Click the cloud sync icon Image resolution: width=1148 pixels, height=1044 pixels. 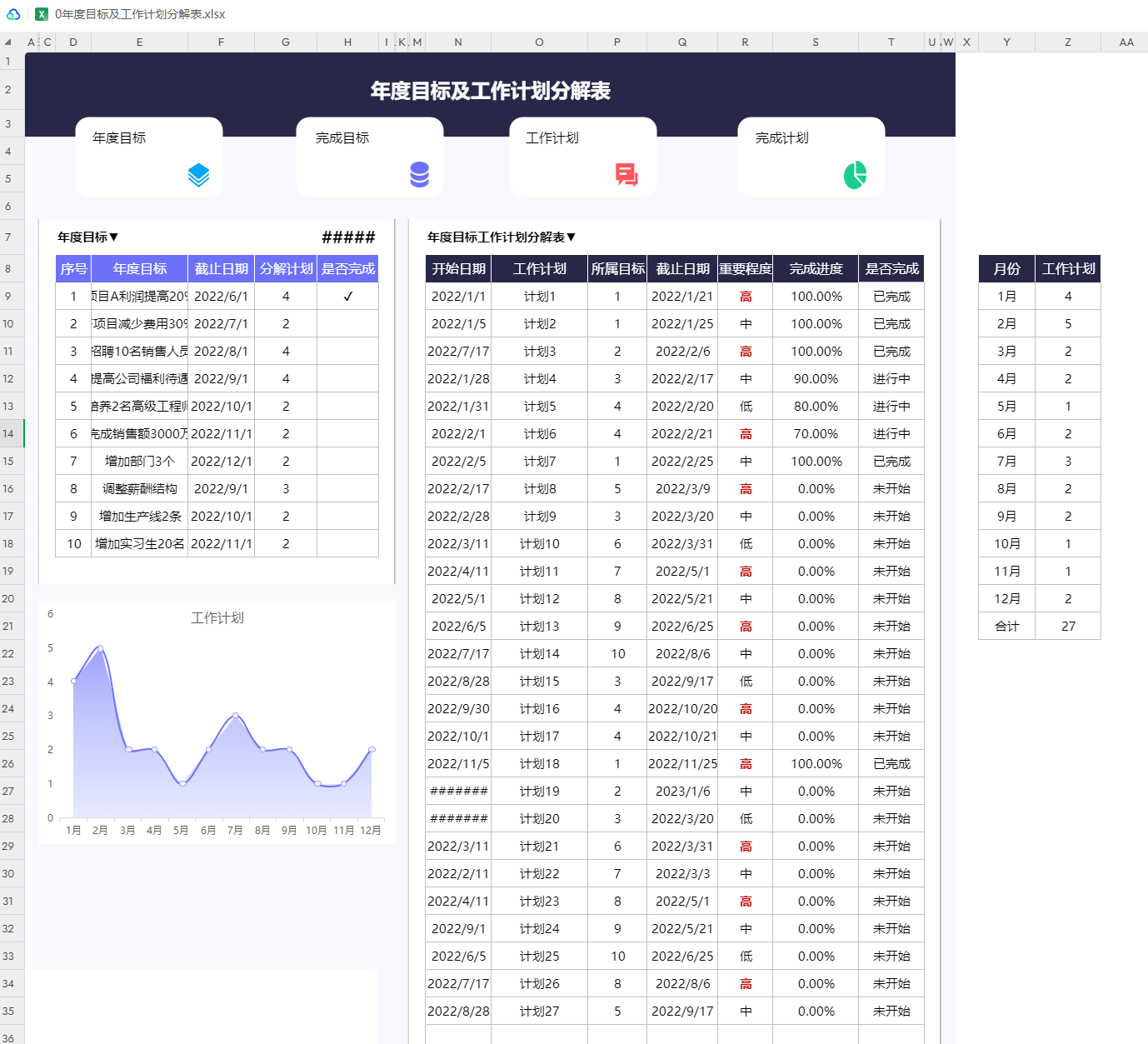13,14
